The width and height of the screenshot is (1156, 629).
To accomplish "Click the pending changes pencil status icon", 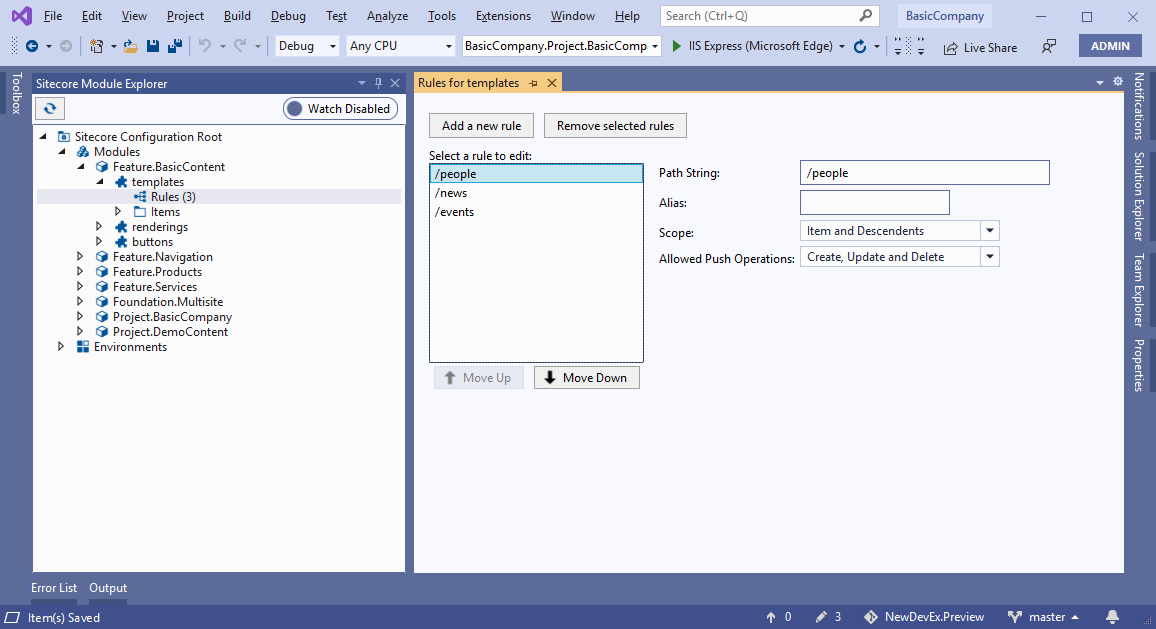I will pyautogui.click(x=821, y=616).
